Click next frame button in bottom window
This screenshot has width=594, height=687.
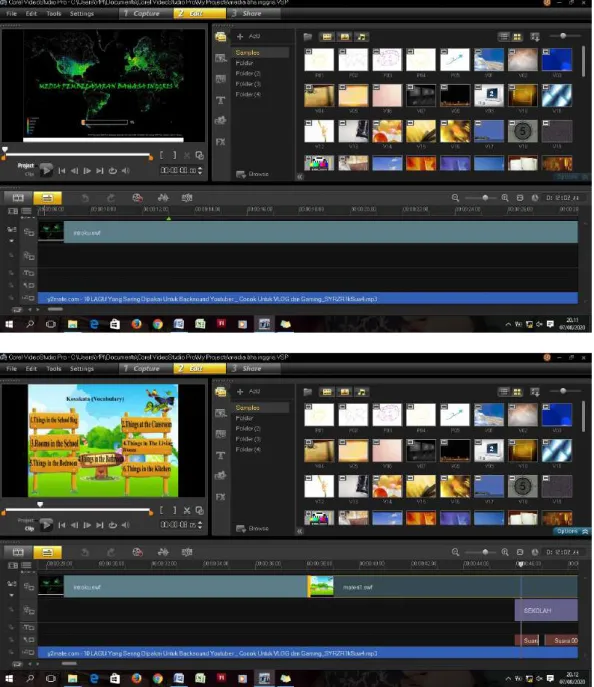87,525
